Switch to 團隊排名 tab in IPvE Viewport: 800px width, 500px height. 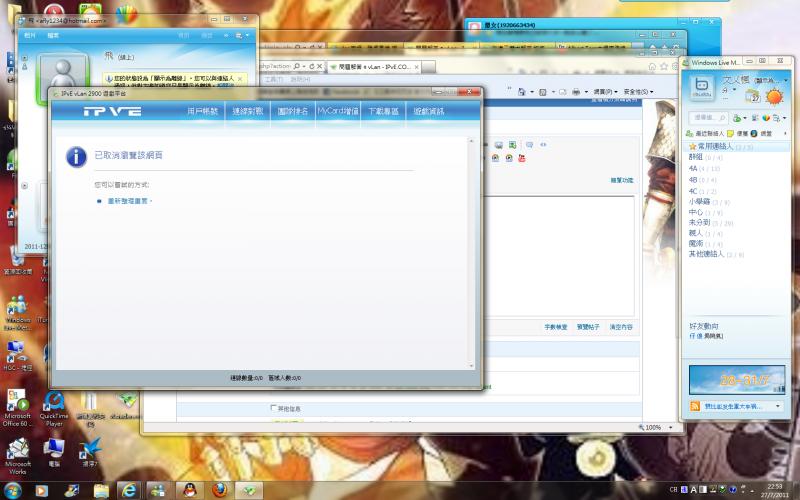(x=293, y=111)
